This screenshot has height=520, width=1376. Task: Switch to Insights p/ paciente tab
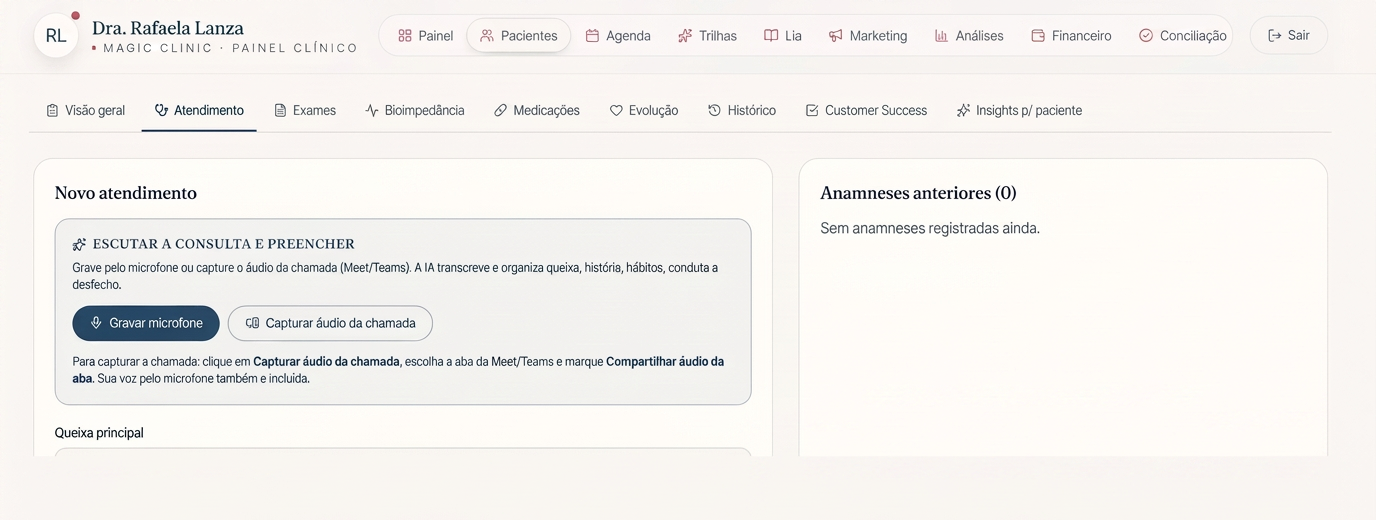(x=1019, y=111)
